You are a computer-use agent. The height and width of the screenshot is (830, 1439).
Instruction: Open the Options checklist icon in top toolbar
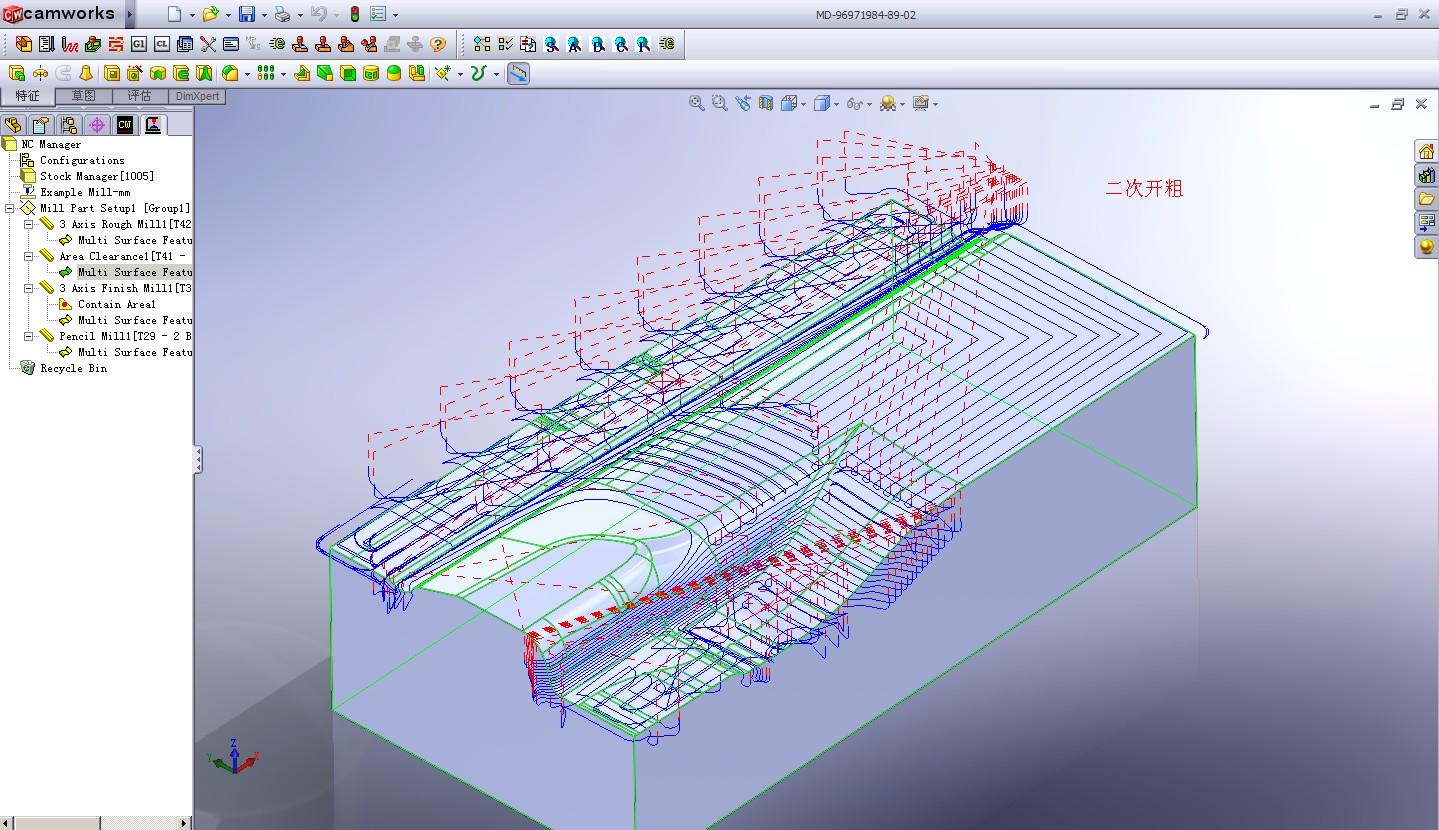(x=378, y=14)
